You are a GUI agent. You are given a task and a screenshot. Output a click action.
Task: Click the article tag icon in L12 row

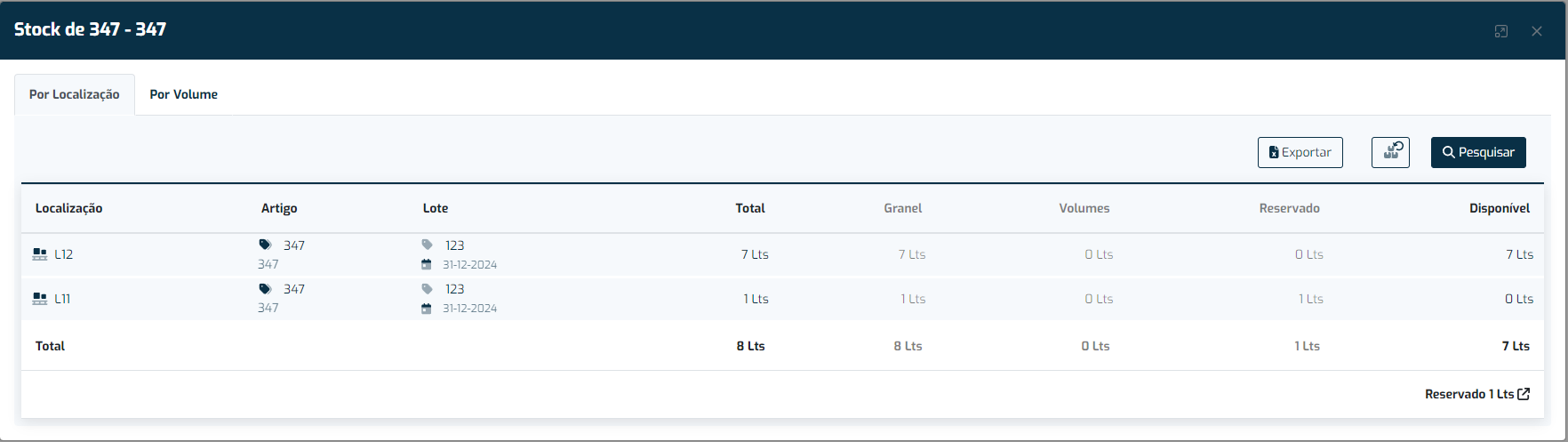tap(265, 245)
